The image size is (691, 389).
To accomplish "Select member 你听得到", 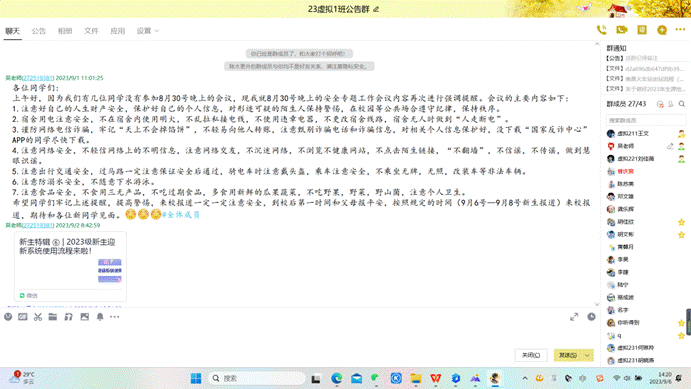I will 646,322.
